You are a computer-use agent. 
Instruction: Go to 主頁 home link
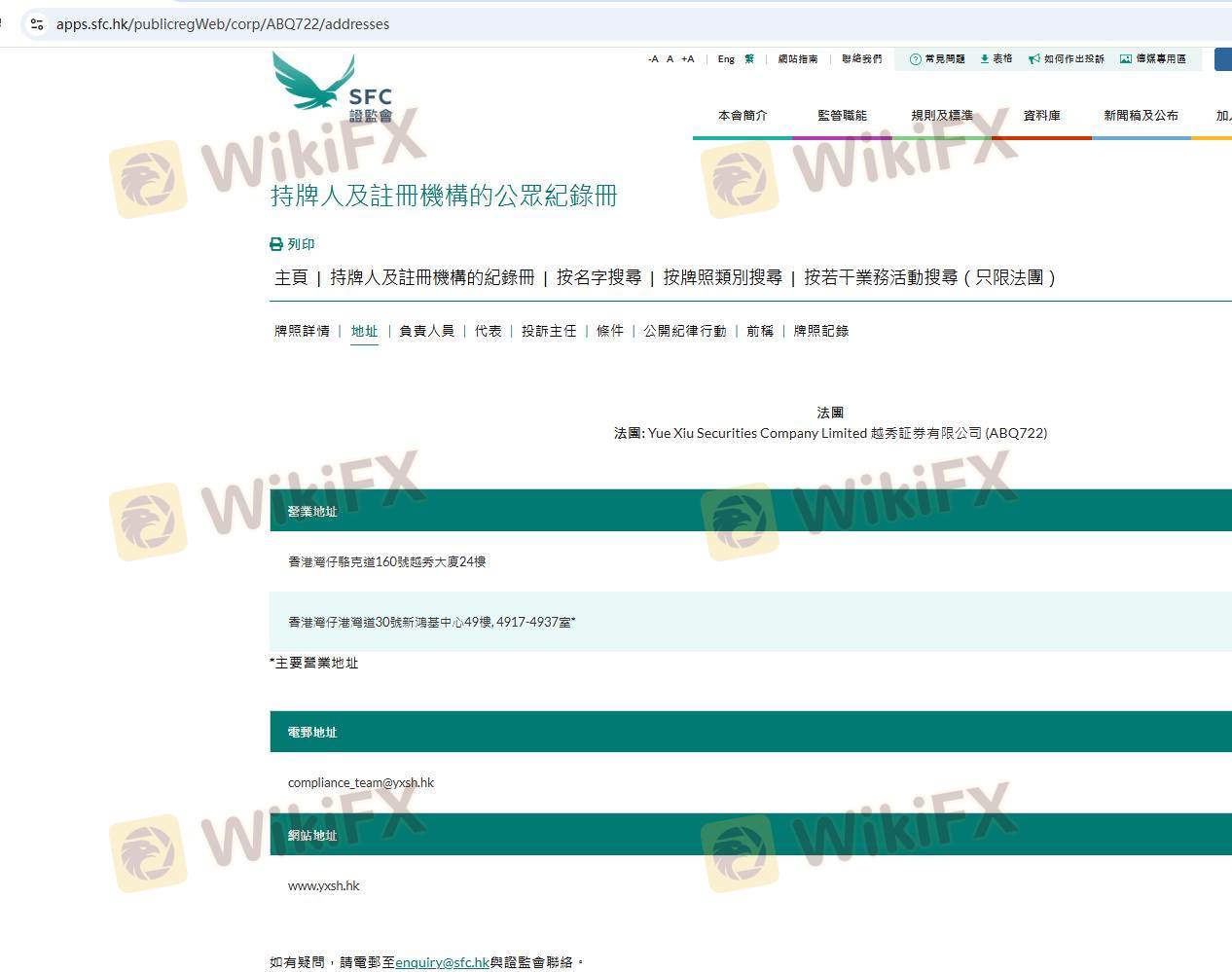291,277
